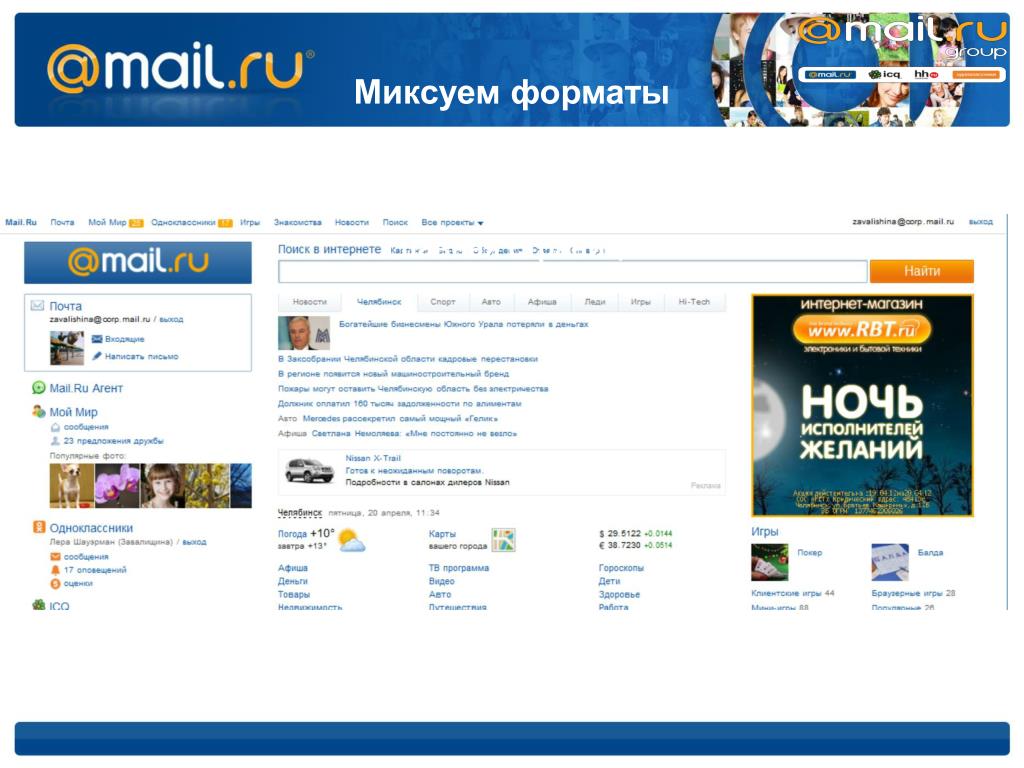Click the Одноклассники orange icon

39,527
